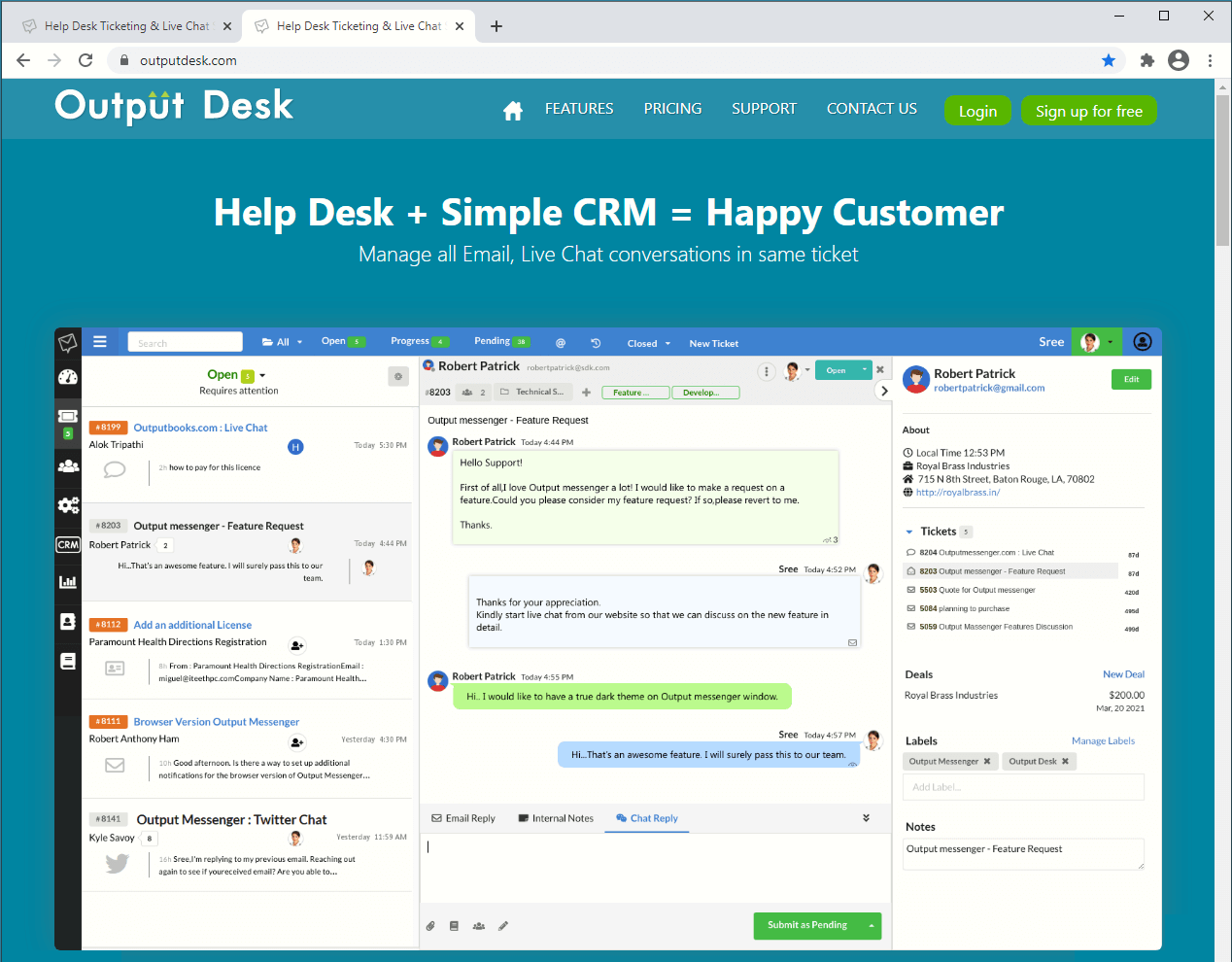The image size is (1232, 962).
Task: Click Edit button on Robert Patrick contact
Action: [x=1131, y=379]
